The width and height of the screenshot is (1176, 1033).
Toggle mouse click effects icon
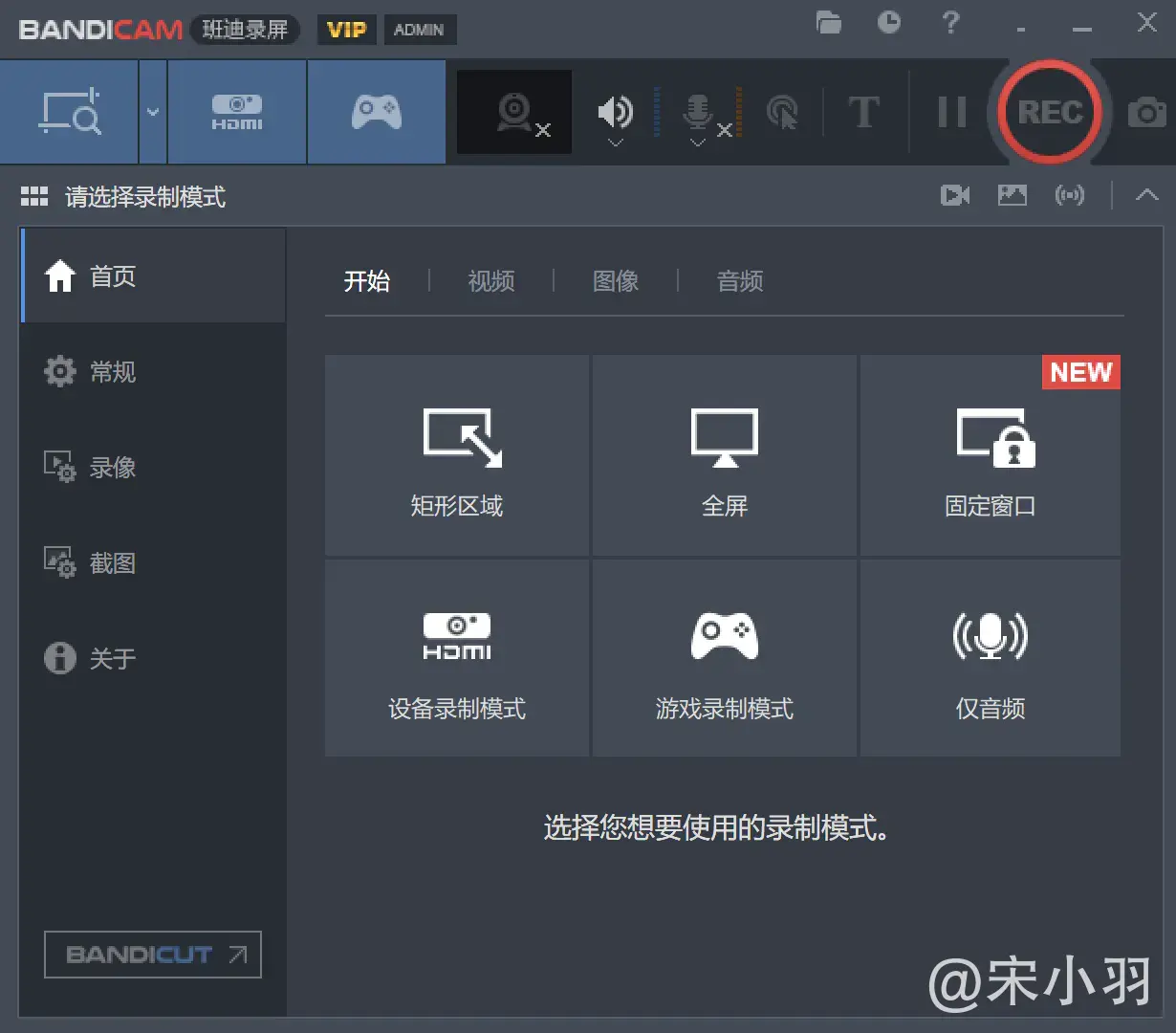click(x=782, y=113)
